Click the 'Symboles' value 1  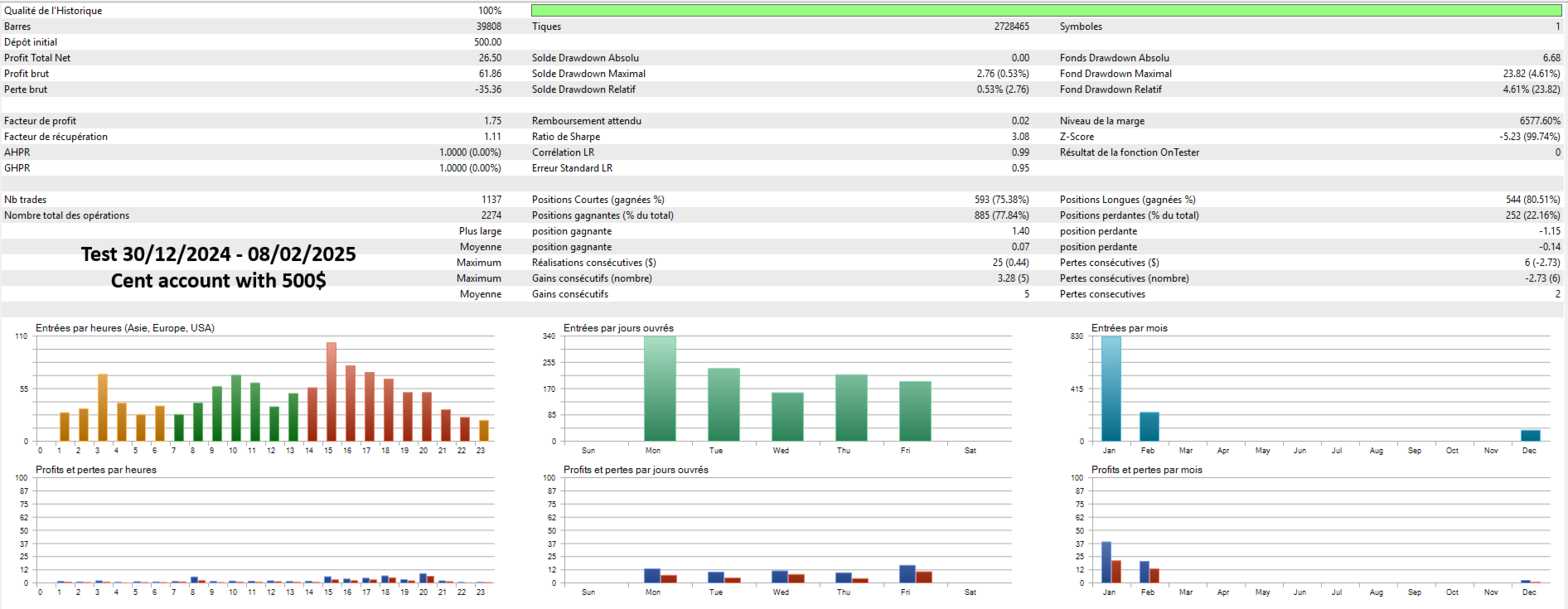point(1558,27)
